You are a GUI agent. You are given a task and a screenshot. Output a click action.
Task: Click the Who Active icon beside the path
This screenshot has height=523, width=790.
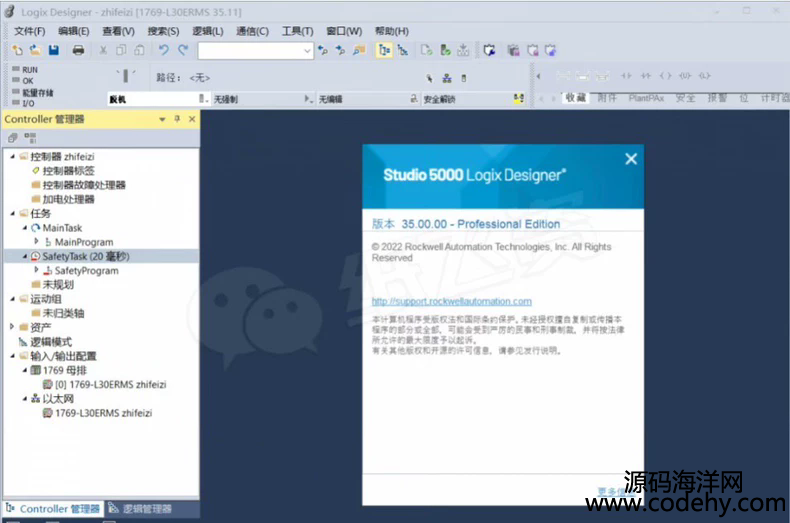(x=429, y=78)
